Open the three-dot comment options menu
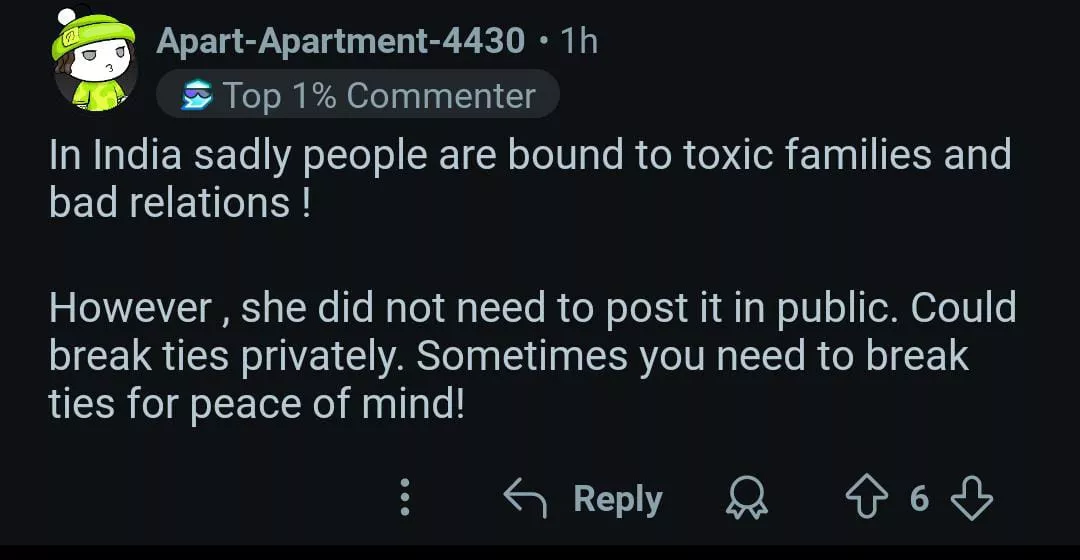Screen dimensions: 1080x560 click(x=405, y=498)
